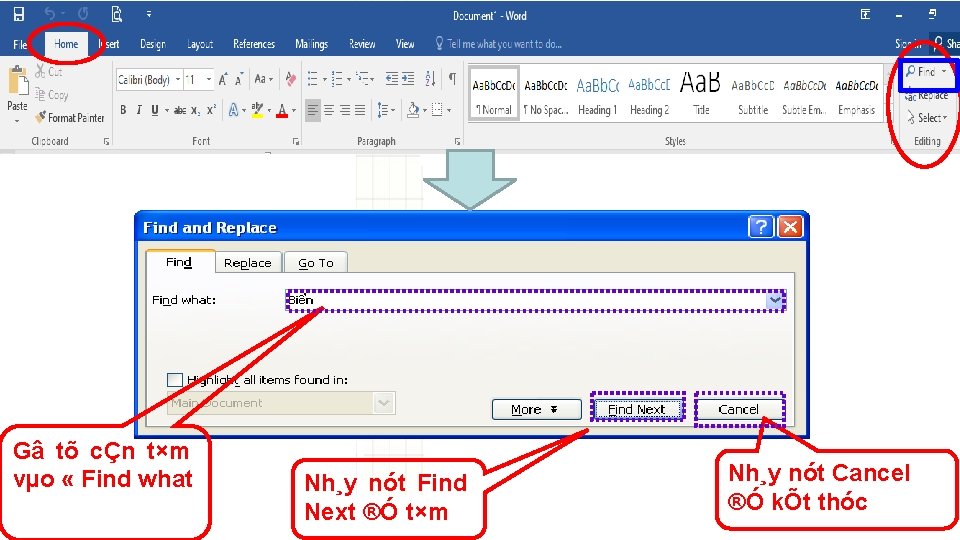Click the Sort A-Z icon

[430, 78]
